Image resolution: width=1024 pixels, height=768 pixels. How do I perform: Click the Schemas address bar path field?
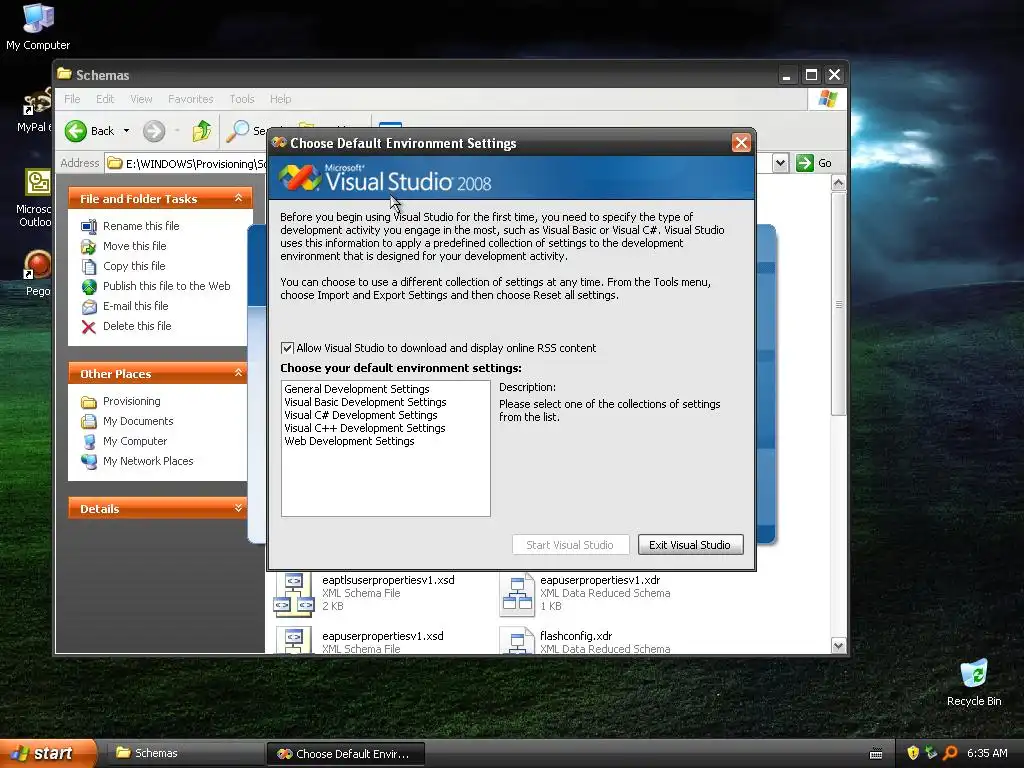186,163
